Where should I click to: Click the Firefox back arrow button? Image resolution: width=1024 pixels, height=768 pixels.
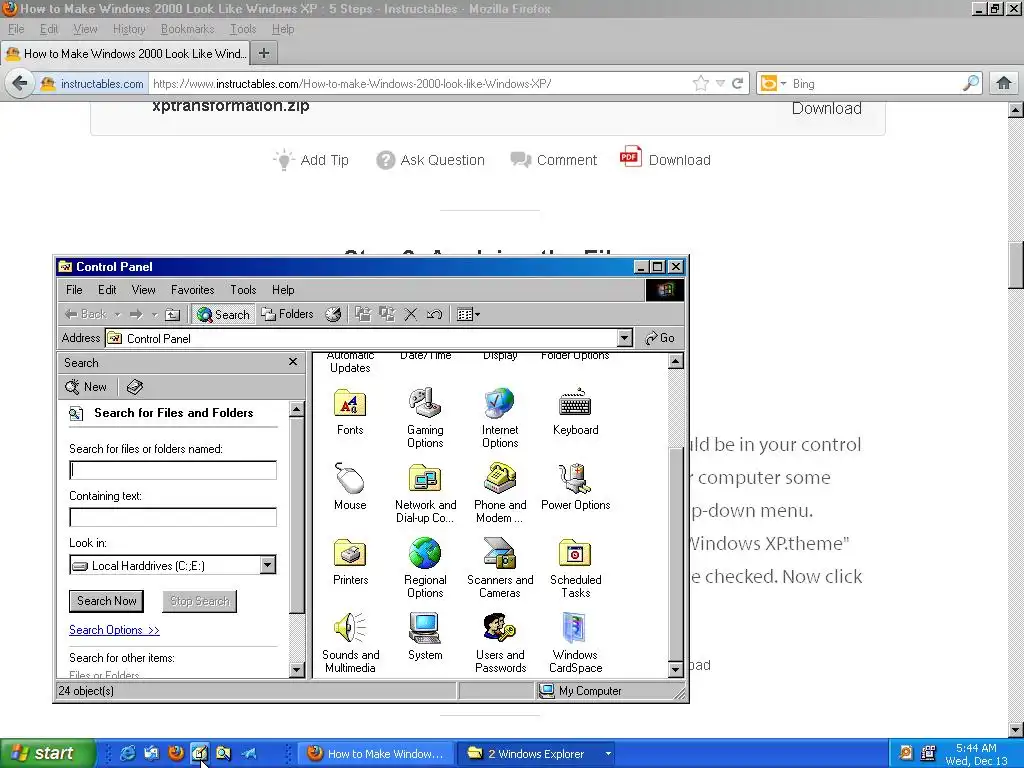20,84
